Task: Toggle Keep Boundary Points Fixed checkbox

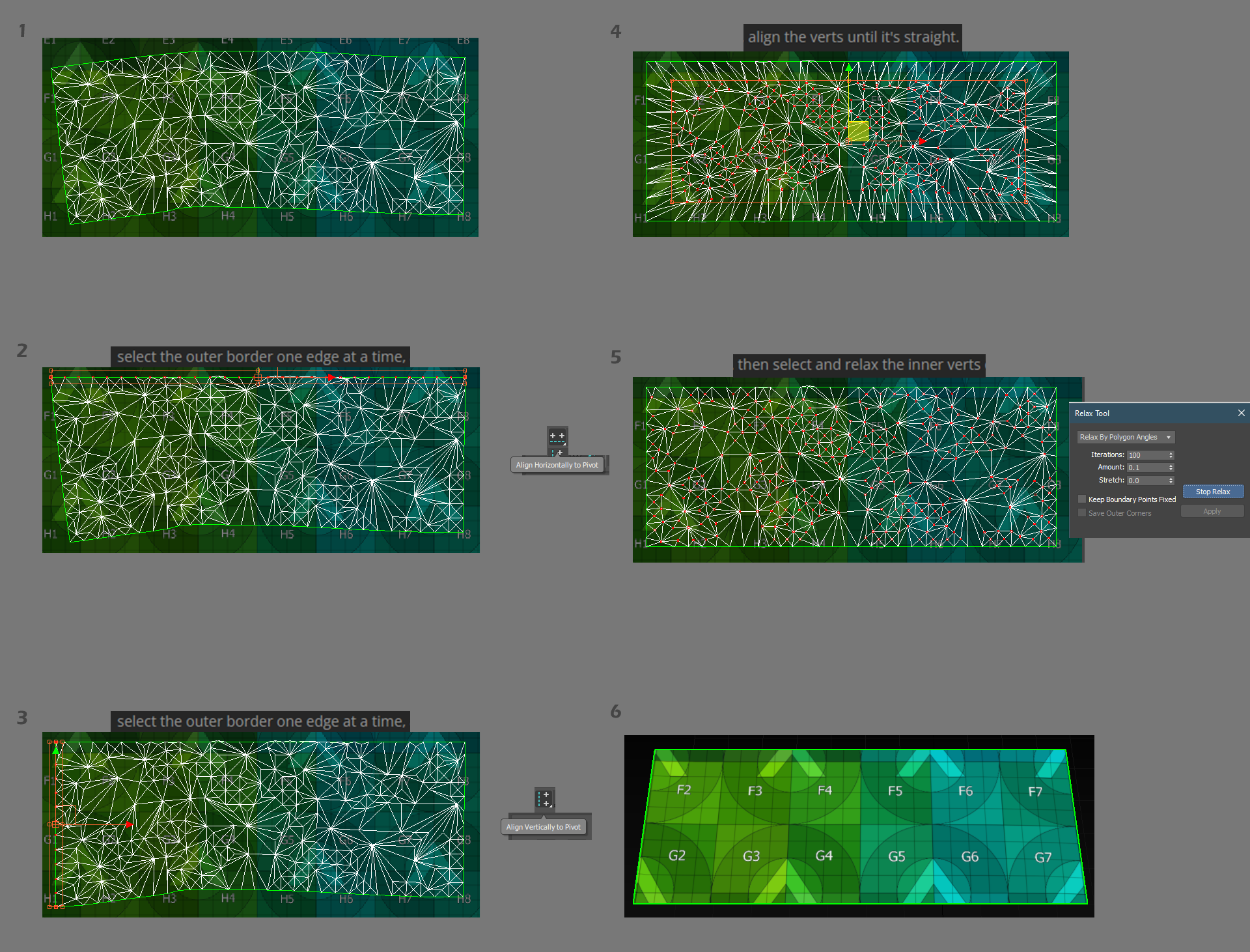Action: click(1082, 500)
